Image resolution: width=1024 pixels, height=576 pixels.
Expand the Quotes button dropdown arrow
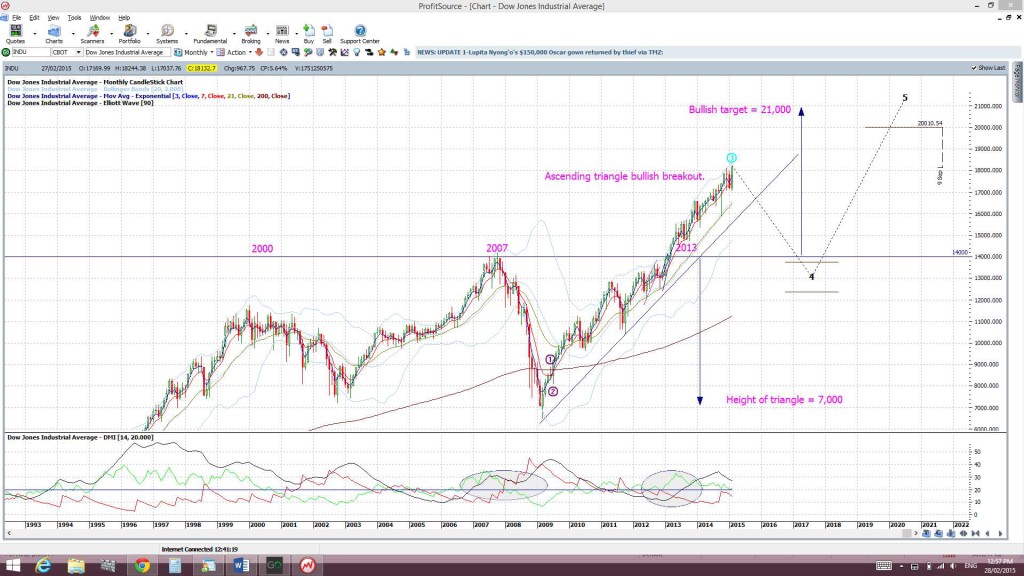pyautogui.click(x=35, y=33)
